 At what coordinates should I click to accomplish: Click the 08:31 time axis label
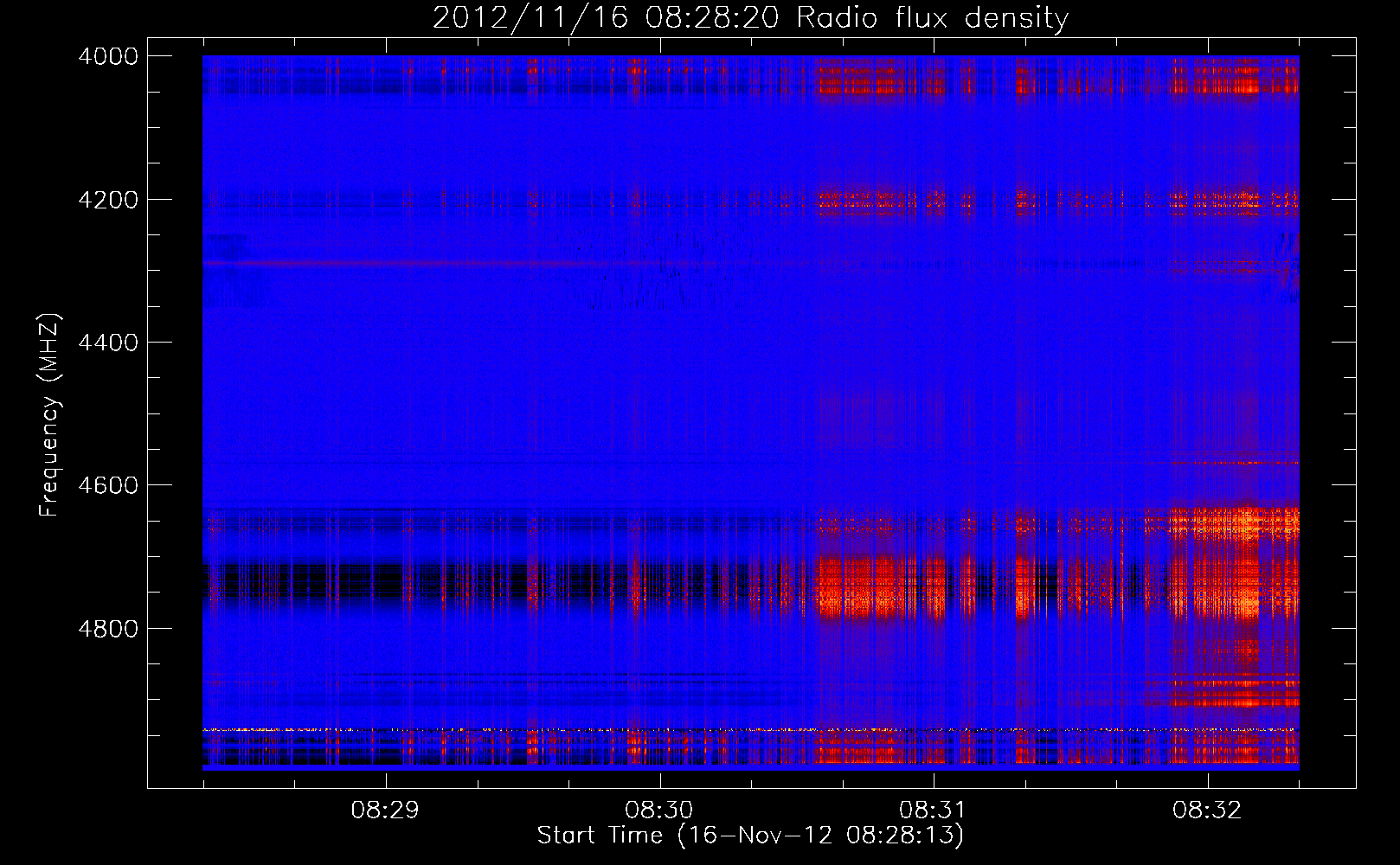(x=933, y=810)
